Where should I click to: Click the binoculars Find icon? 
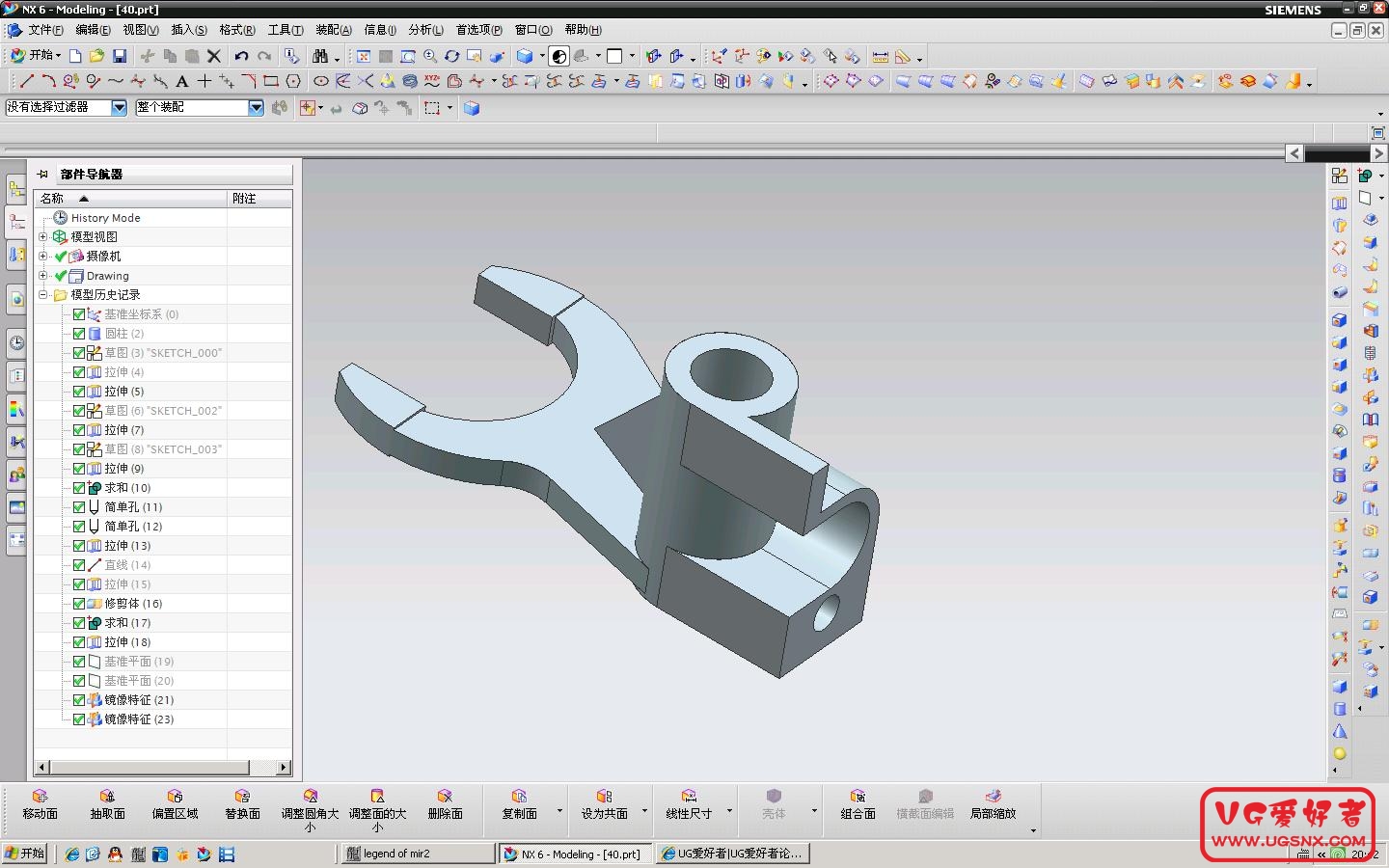(320, 56)
